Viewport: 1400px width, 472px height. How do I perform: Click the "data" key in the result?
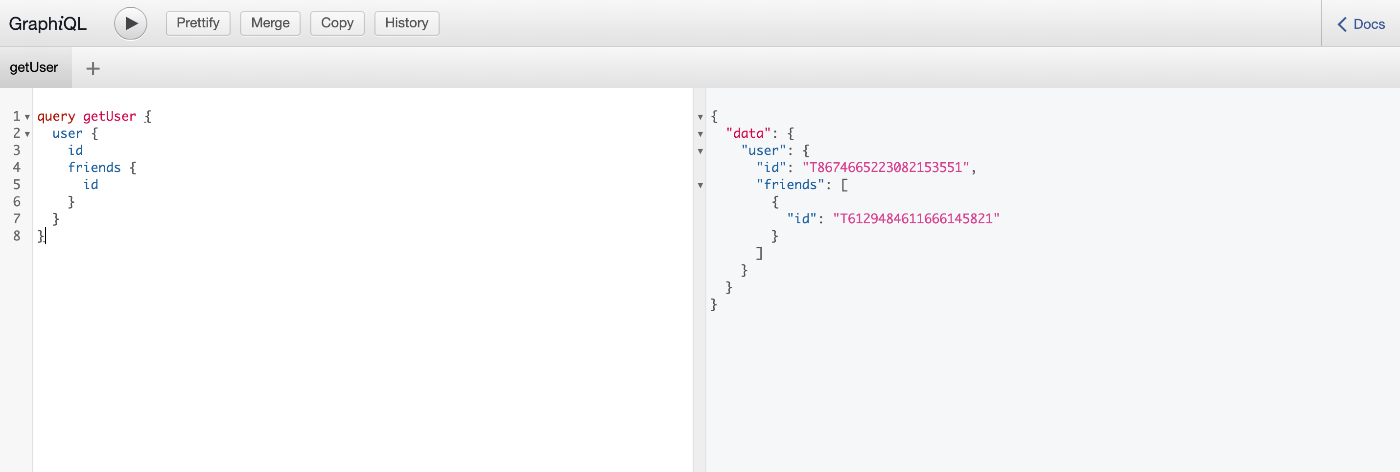(x=748, y=133)
